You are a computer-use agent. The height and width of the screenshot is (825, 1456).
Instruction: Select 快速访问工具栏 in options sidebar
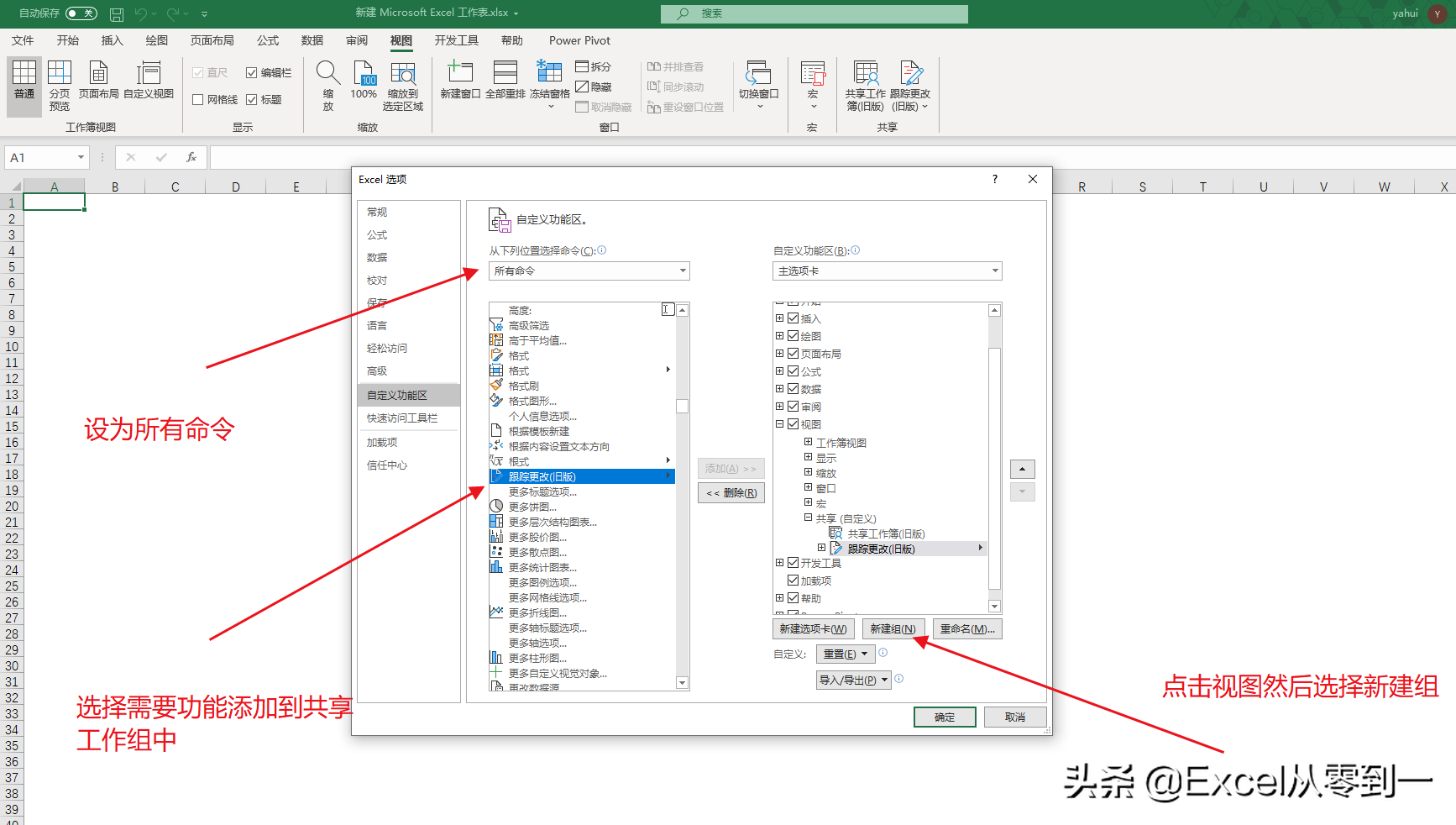[409, 418]
